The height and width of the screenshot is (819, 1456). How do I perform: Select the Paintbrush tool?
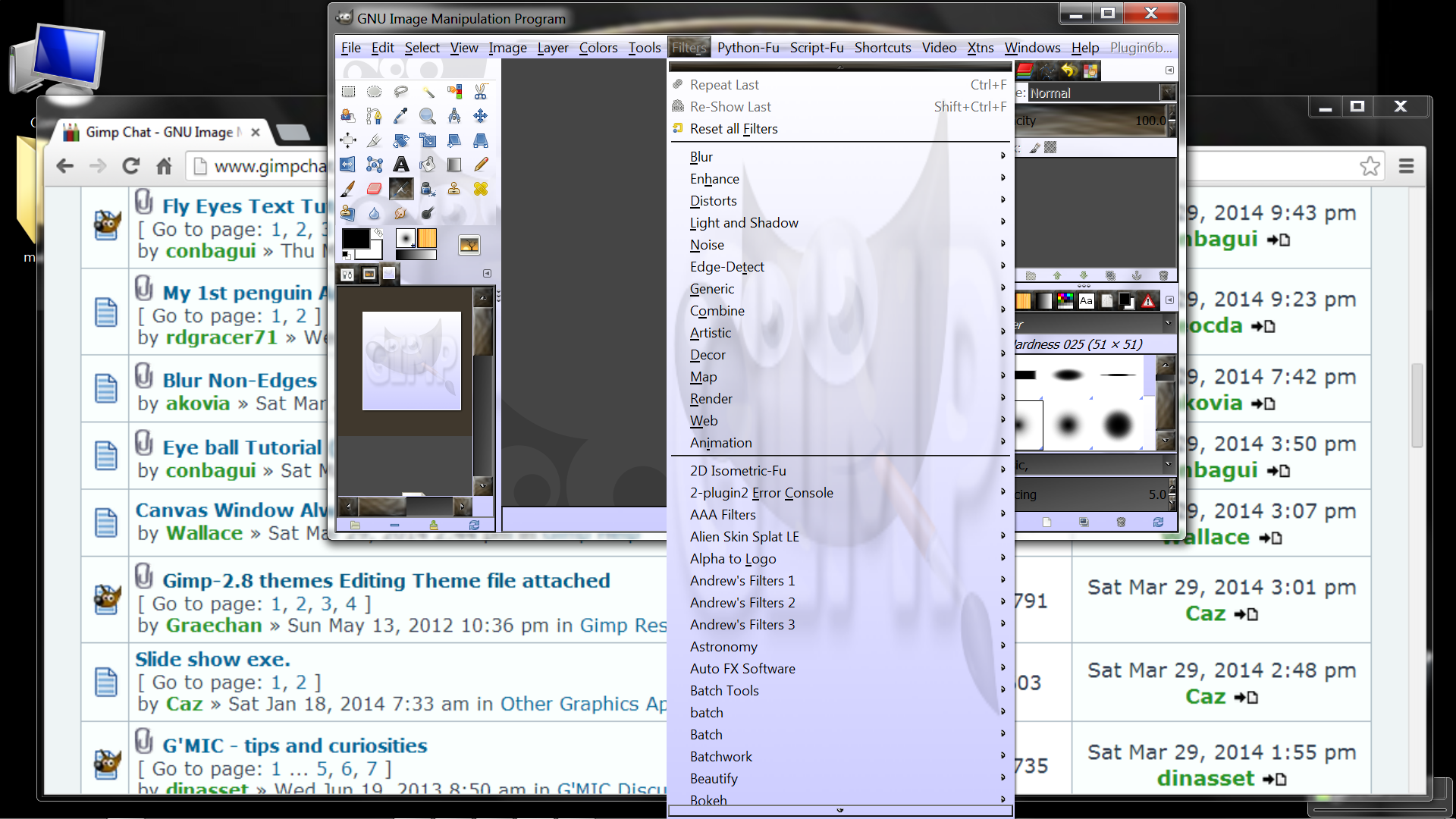click(347, 189)
